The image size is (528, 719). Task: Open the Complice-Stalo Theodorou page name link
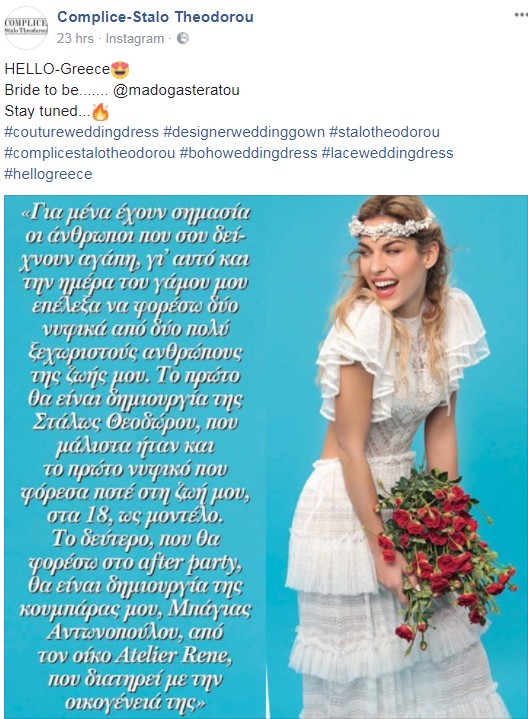pyautogui.click(x=155, y=17)
